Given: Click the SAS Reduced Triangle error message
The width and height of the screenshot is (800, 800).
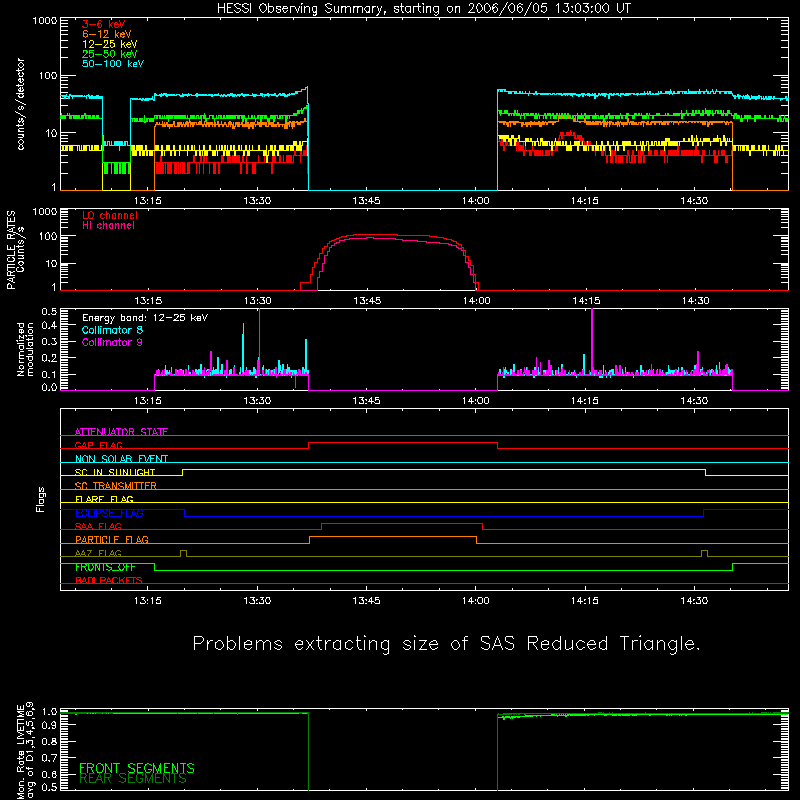Looking at the screenshot, I should (x=446, y=644).
